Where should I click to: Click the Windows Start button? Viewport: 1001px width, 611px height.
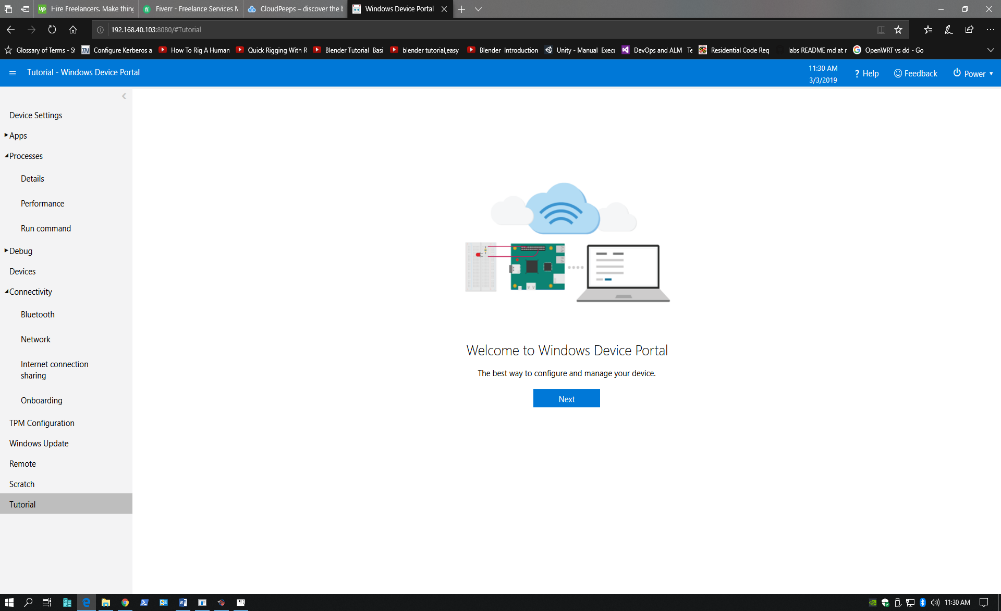pyautogui.click(x=9, y=602)
